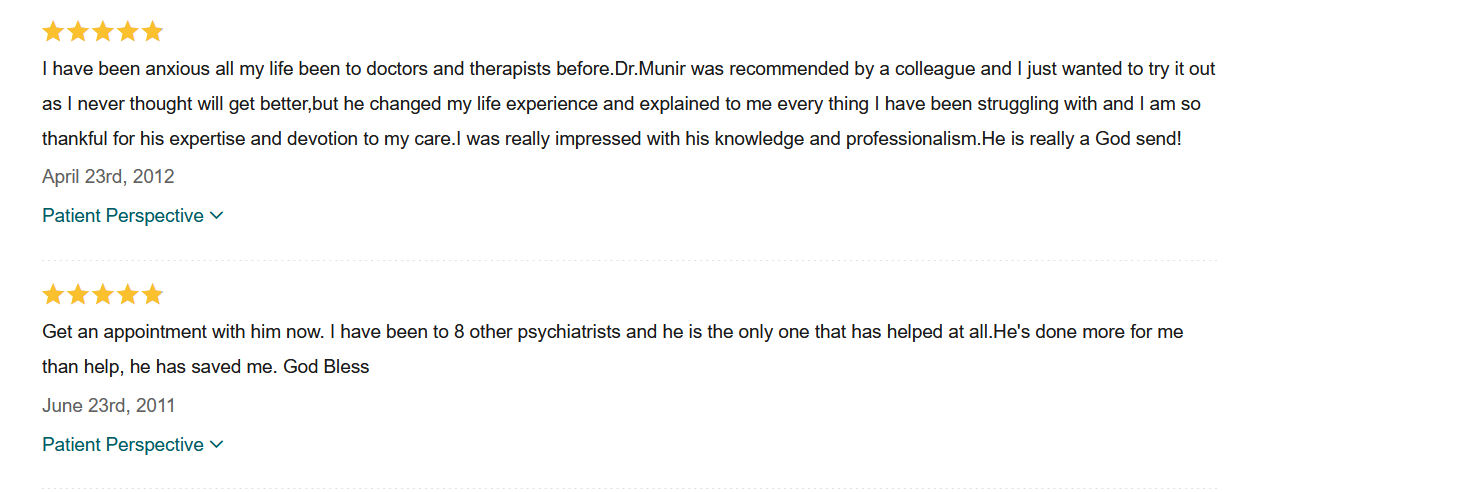Image resolution: width=1475 pixels, height=492 pixels.
Task: Click the review line starting "I have been anxious"
Action: coord(628,70)
